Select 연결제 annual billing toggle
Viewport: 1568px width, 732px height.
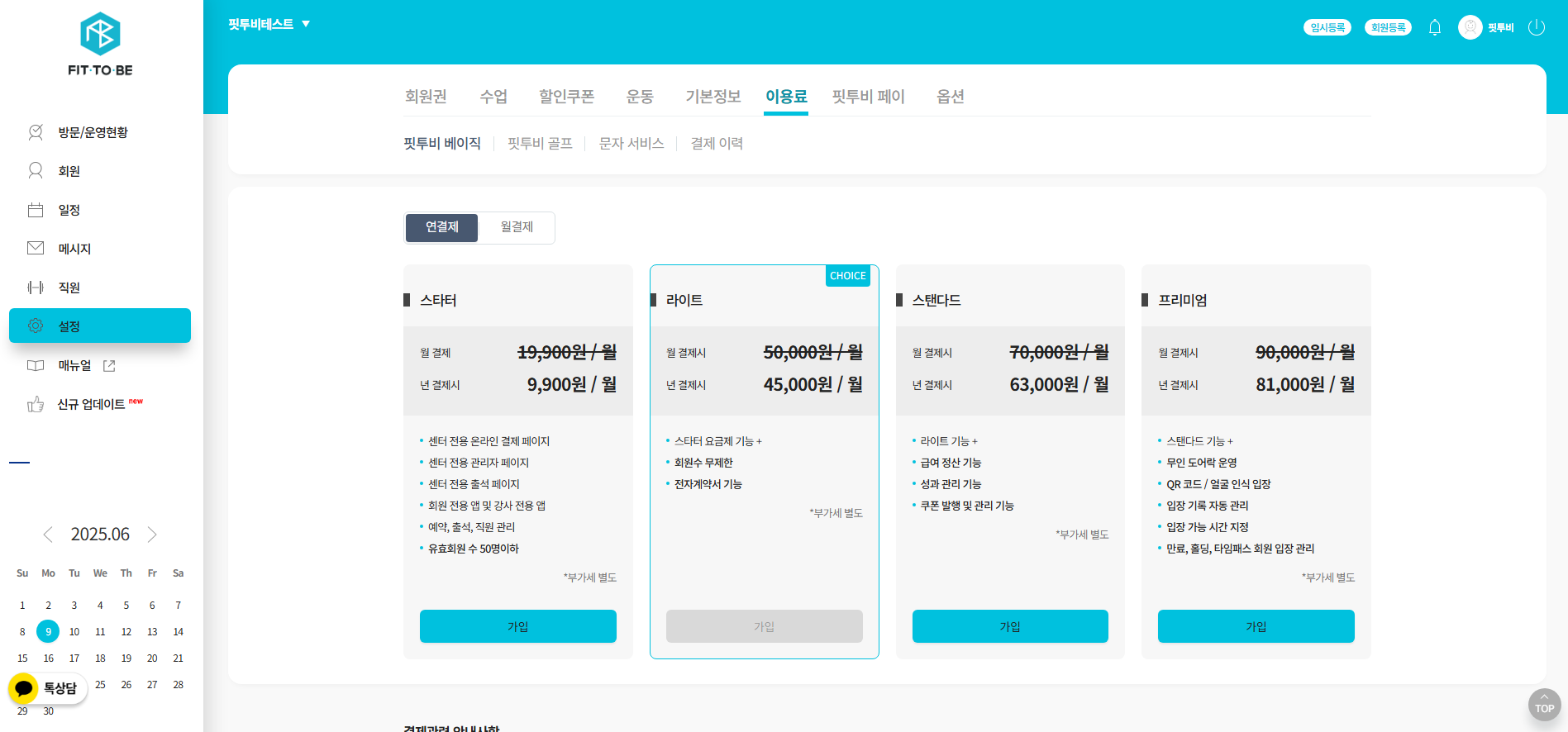point(441,227)
